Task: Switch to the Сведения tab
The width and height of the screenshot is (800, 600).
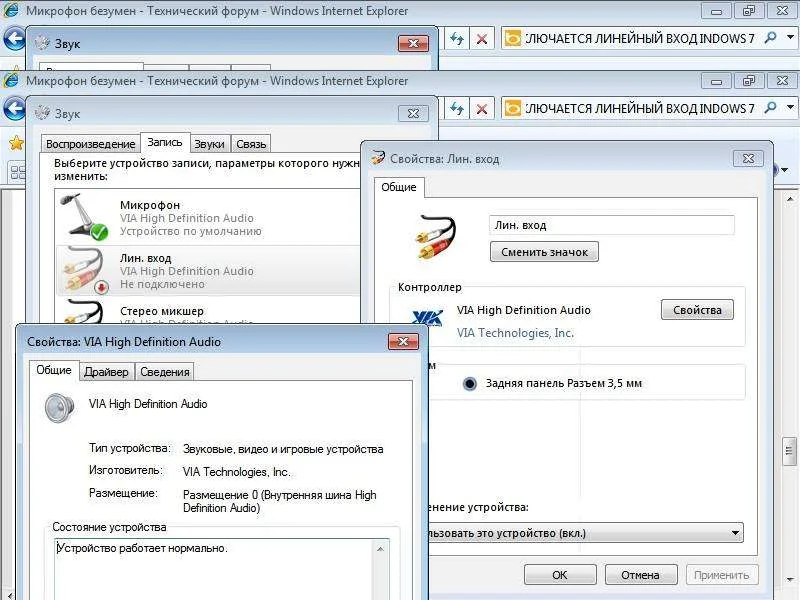Action: click(x=165, y=372)
